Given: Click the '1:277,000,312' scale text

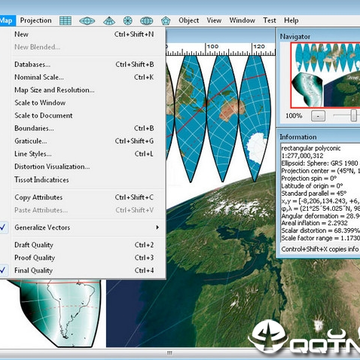Looking at the screenshot, I should pyautogui.click(x=302, y=156).
